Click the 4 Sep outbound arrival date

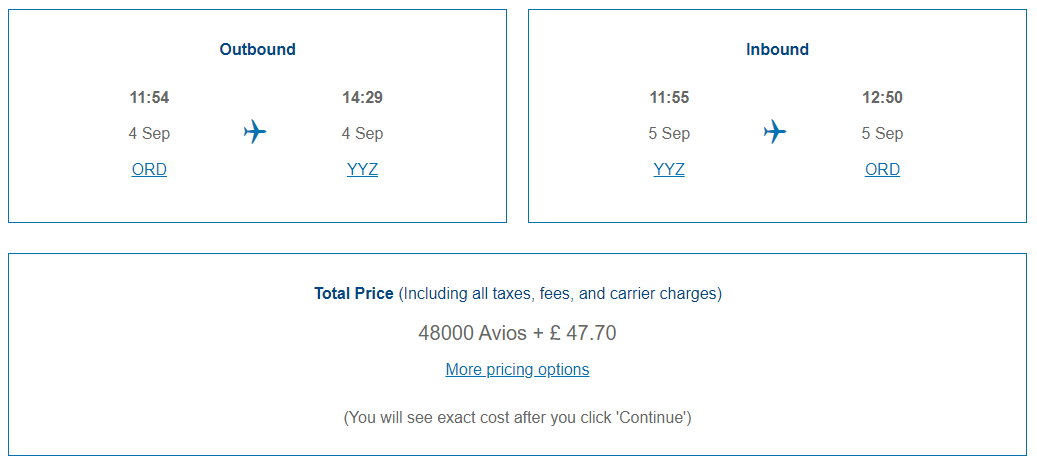click(362, 134)
